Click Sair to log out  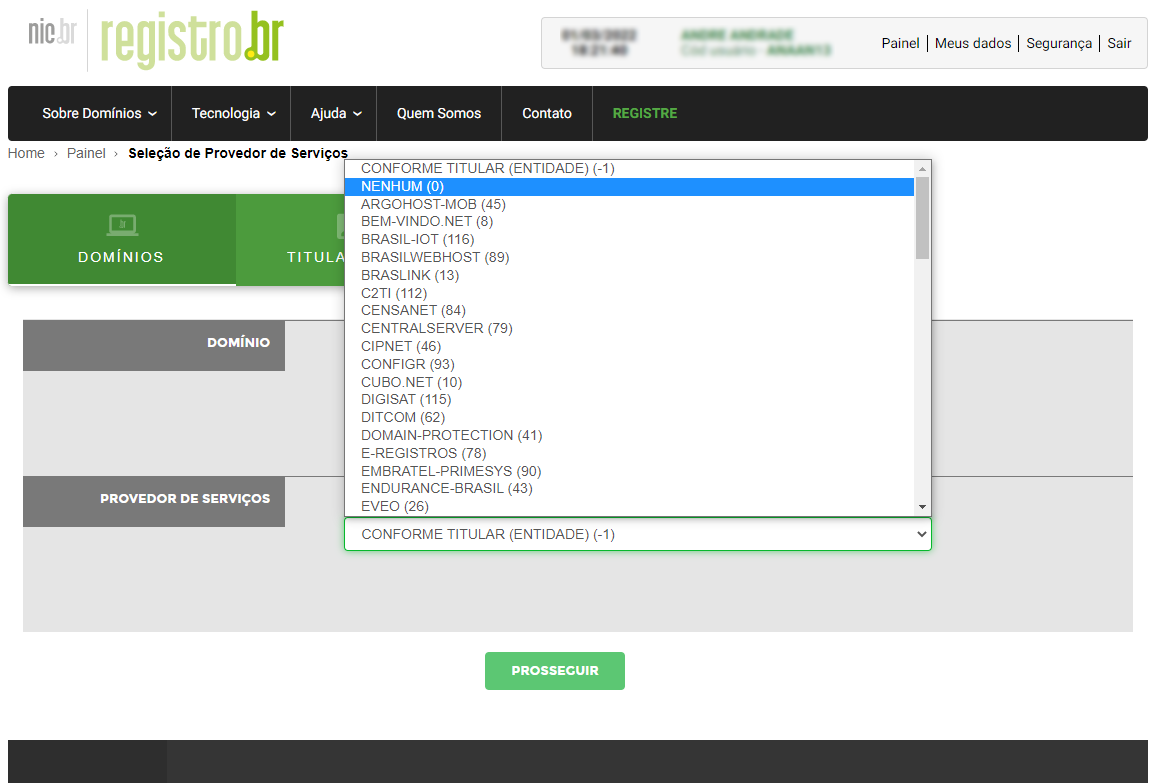[x=1119, y=43]
